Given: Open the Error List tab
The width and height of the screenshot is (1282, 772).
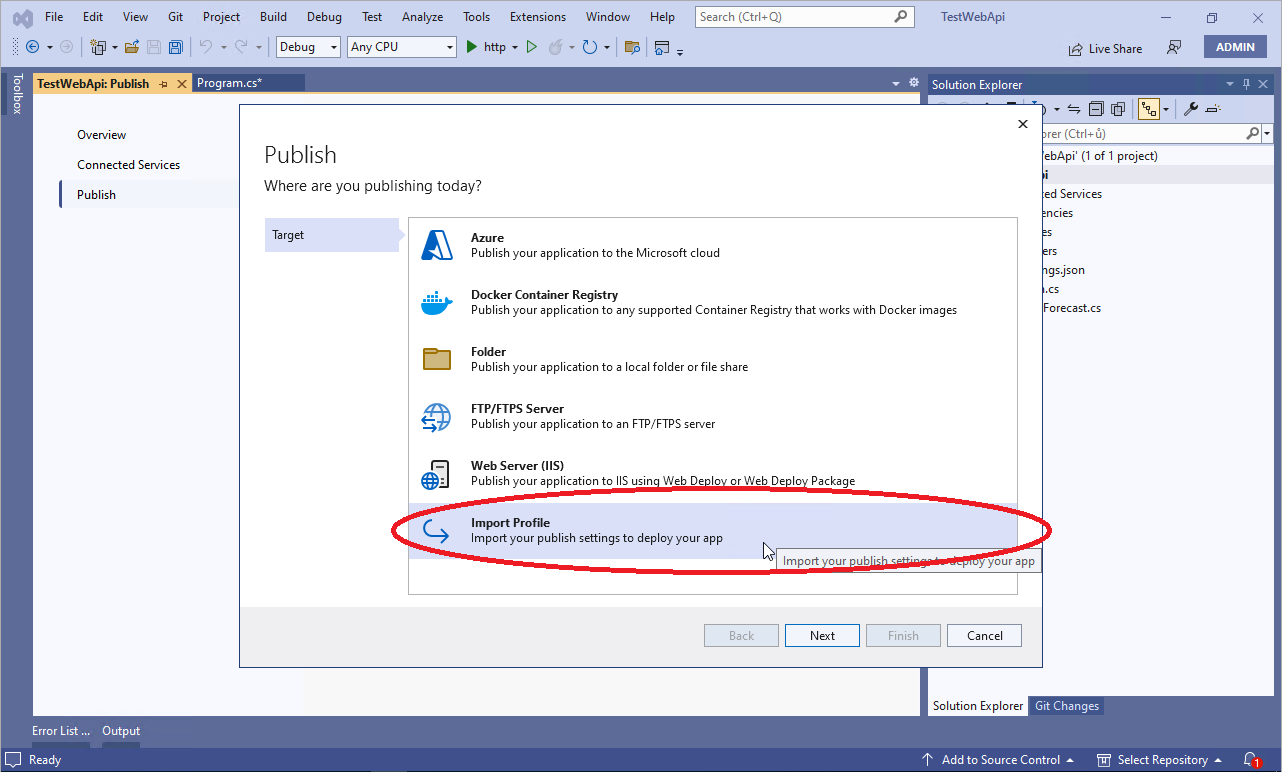Looking at the screenshot, I should (60, 731).
